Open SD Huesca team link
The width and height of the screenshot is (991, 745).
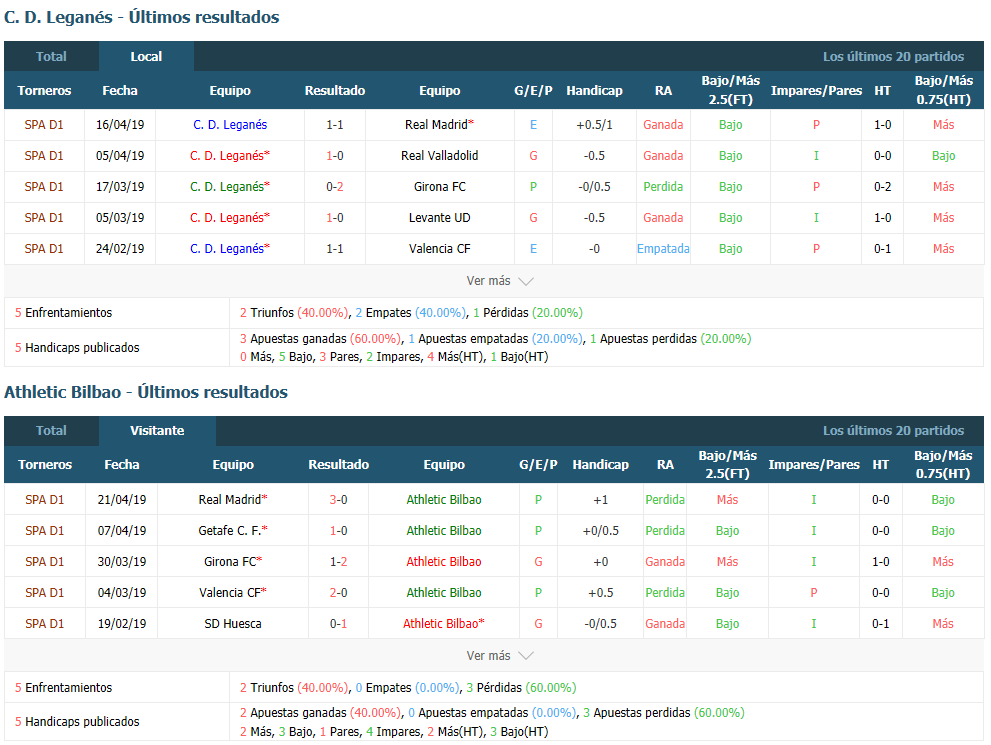[x=233, y=623]
